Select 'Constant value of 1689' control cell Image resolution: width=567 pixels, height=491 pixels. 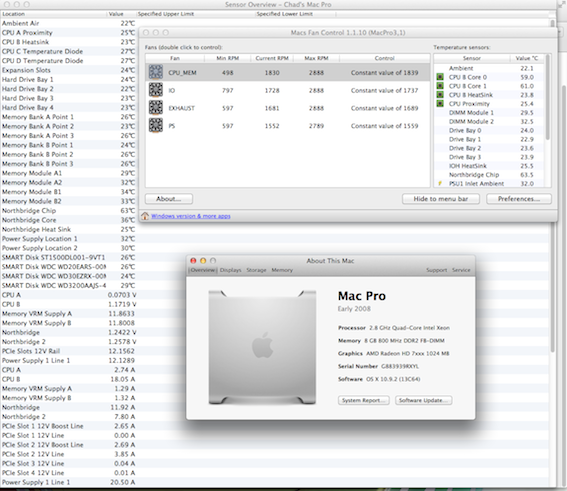pos(384,108)
